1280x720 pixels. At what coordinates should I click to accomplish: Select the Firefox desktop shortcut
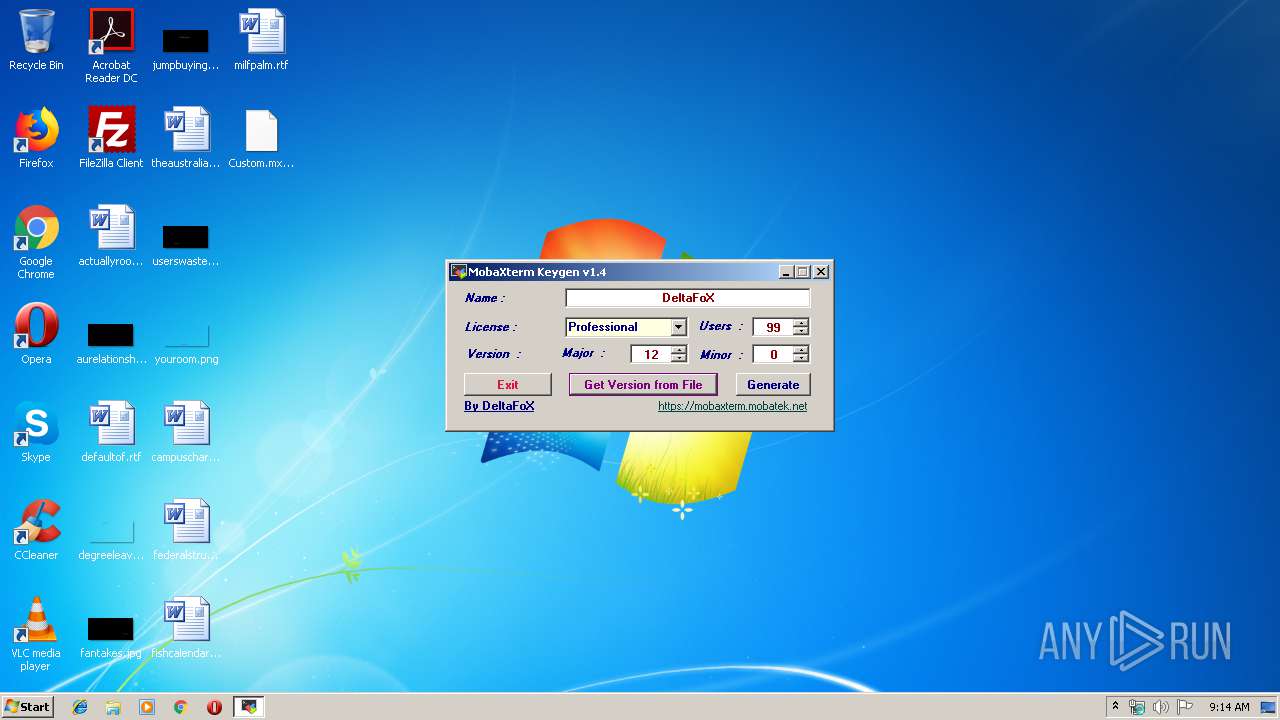click(x=36, y=138)
